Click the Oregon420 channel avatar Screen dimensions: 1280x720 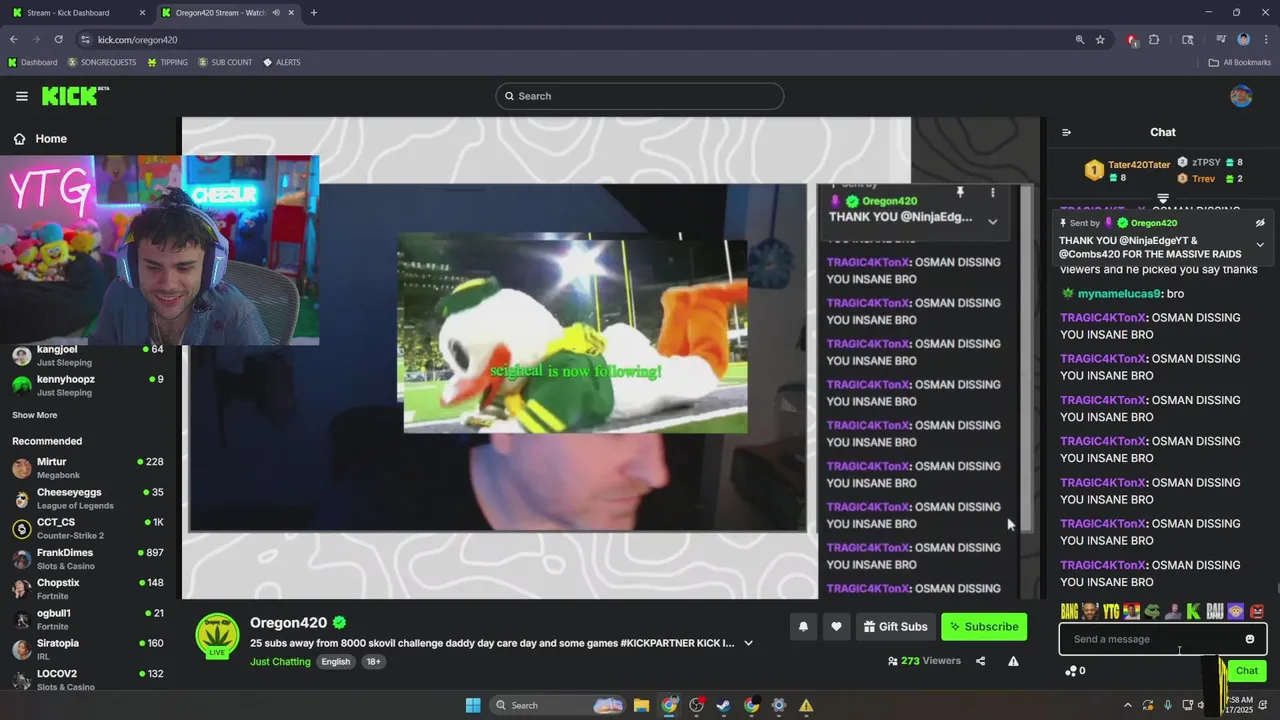pos(217,636)
